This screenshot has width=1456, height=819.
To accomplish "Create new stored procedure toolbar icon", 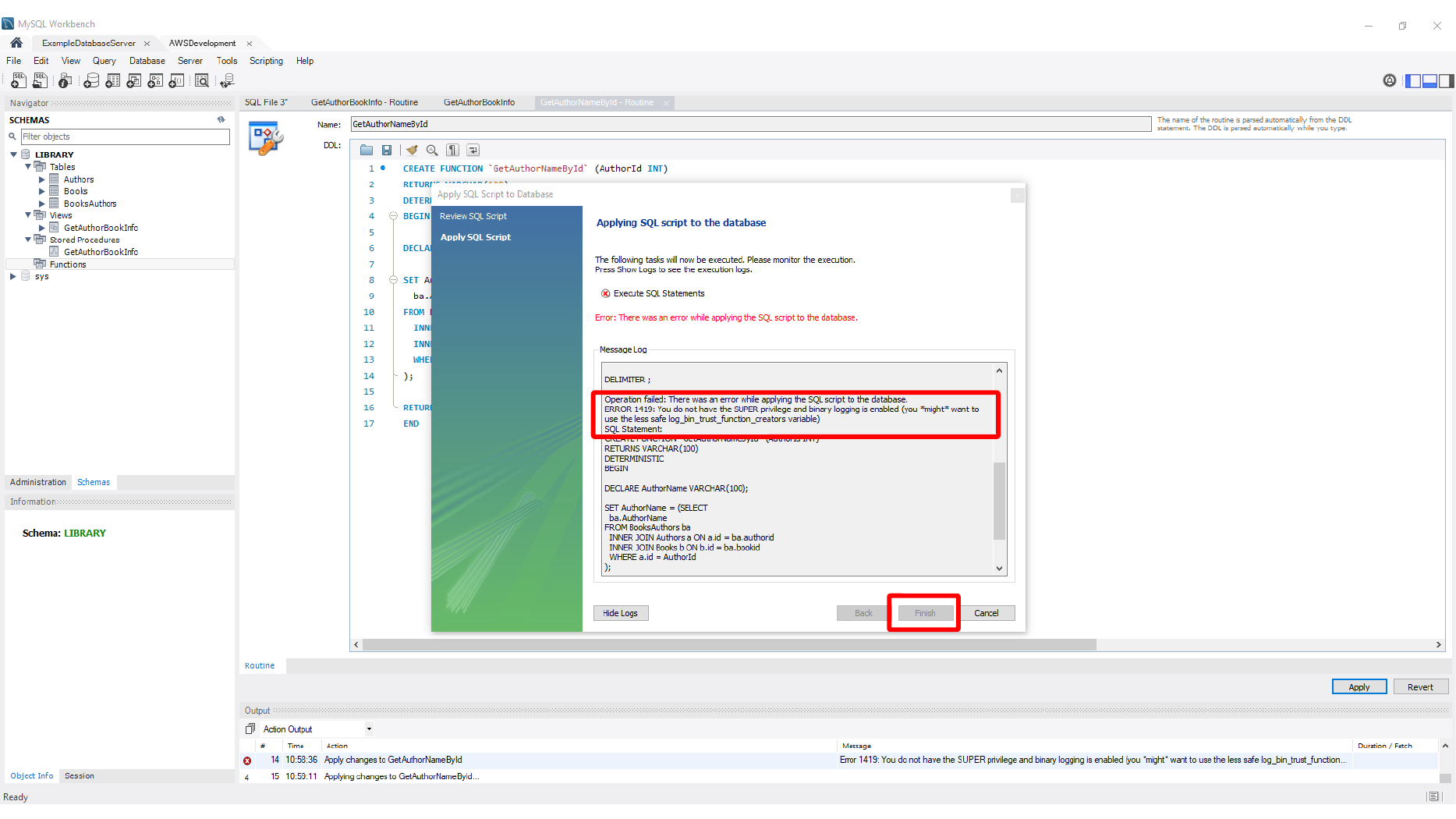I will pyautogui.click(x=155, y=80).
